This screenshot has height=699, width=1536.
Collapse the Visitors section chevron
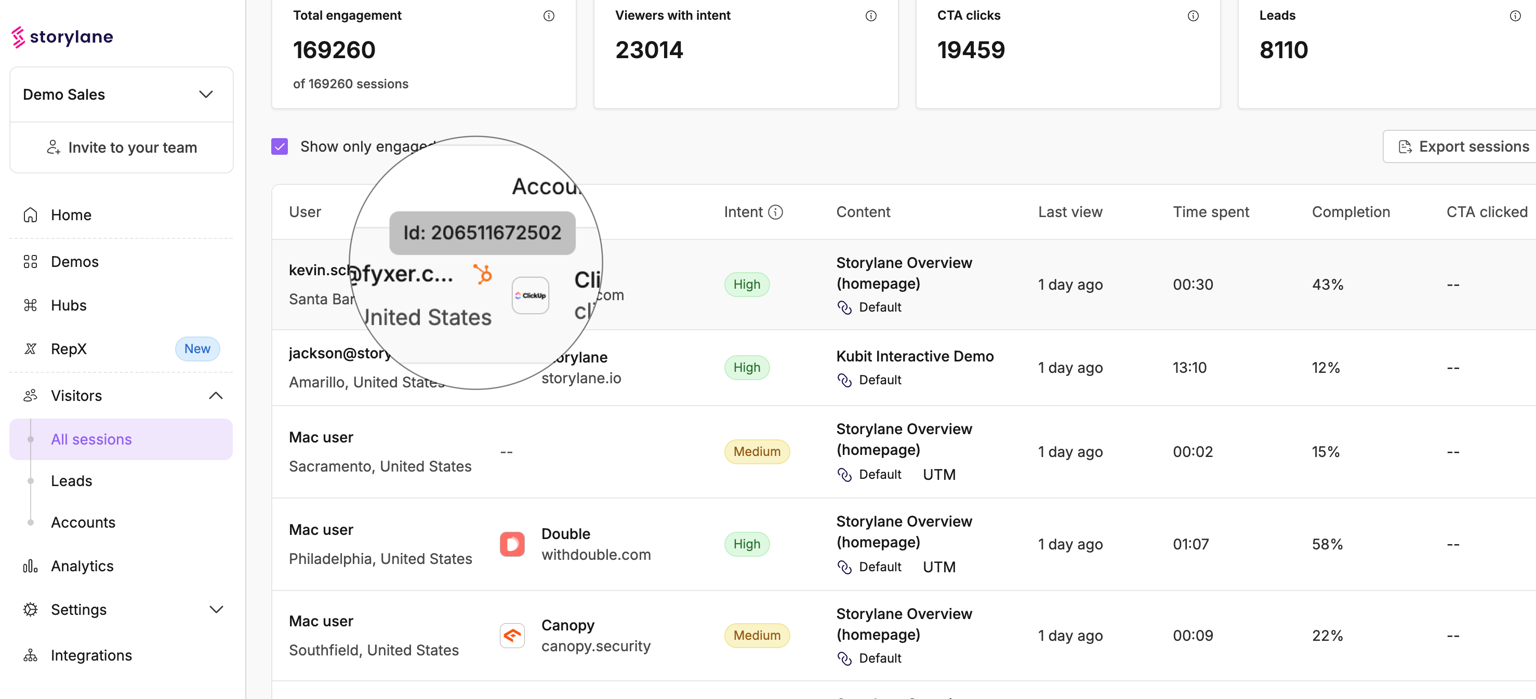(216, 396)
